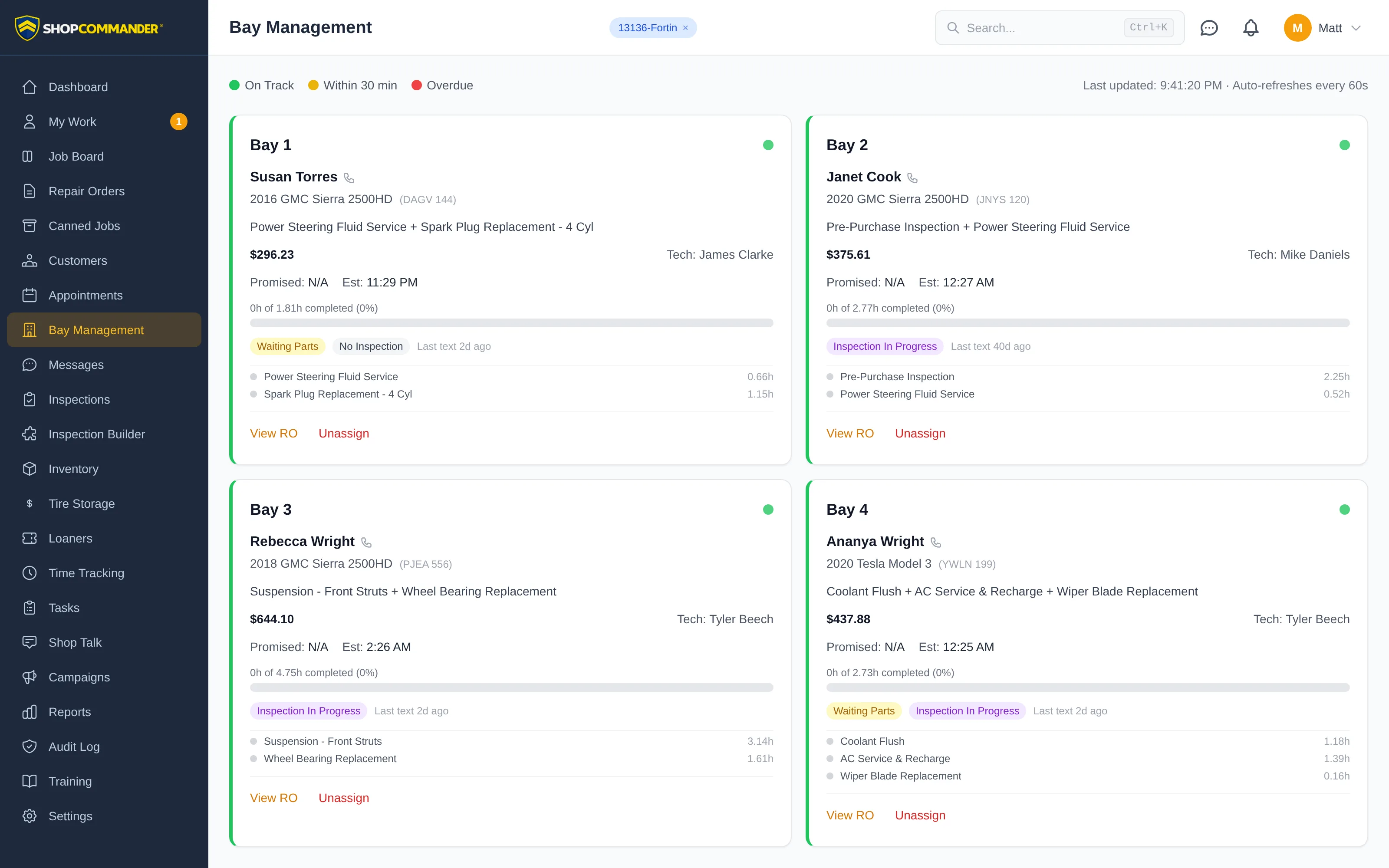Remove the 13136-Fortin filter chip
The image size is (1389, 868).
click(685, 27)
